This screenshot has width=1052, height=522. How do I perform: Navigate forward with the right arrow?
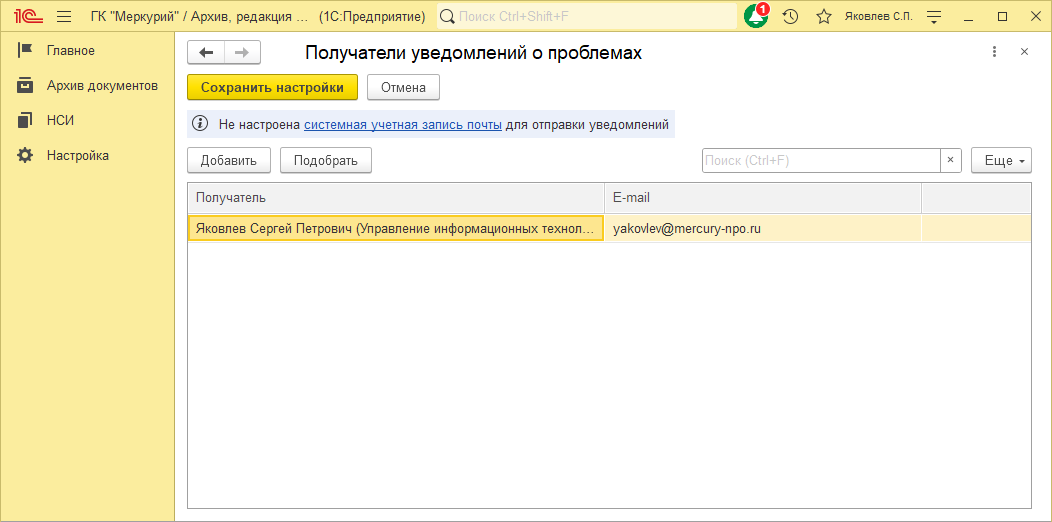click(242, 53)
